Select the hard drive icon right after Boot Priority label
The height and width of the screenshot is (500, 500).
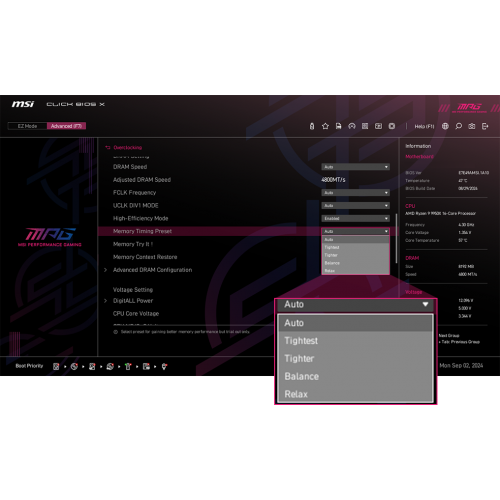click(56, 366)
